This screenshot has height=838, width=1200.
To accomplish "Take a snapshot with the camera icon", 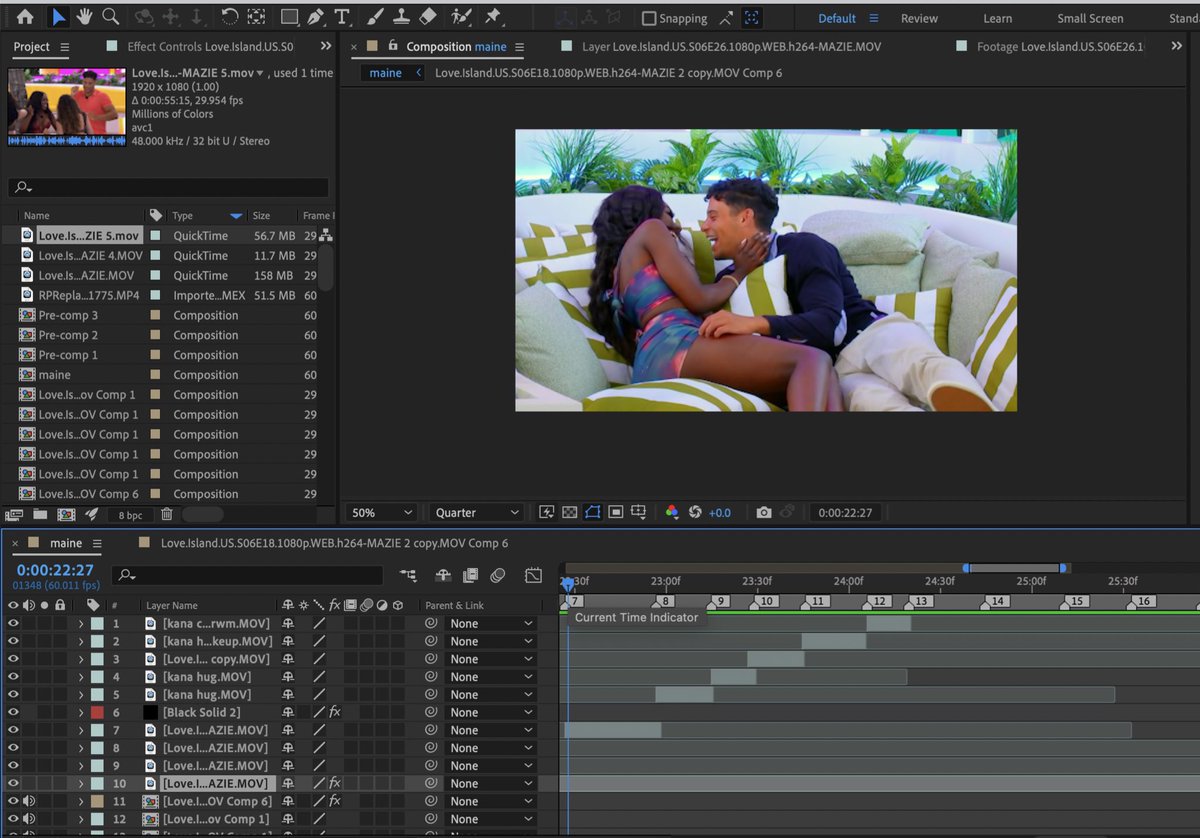I will click(764, 512).
